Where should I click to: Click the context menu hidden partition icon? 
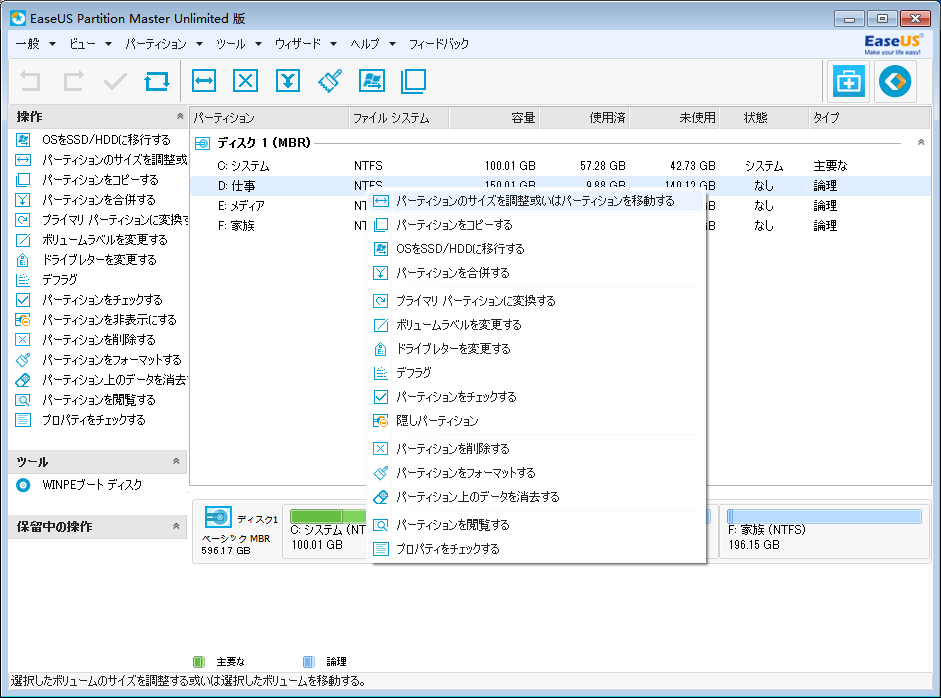pyautogui.click(x=380, y=421)
